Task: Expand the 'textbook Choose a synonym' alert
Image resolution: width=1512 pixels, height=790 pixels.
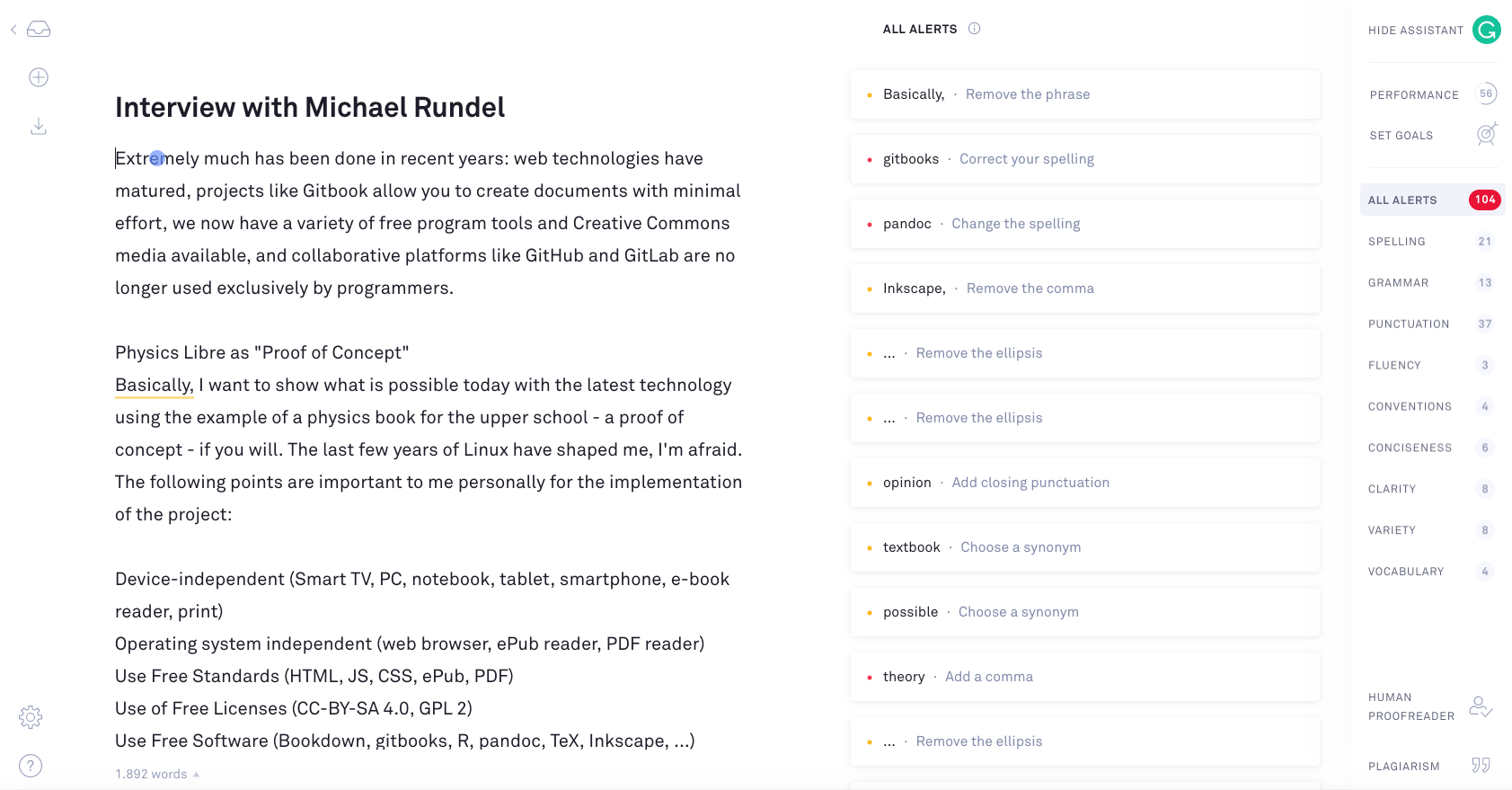Action: pyautogui.click(x=1085, y=547)
